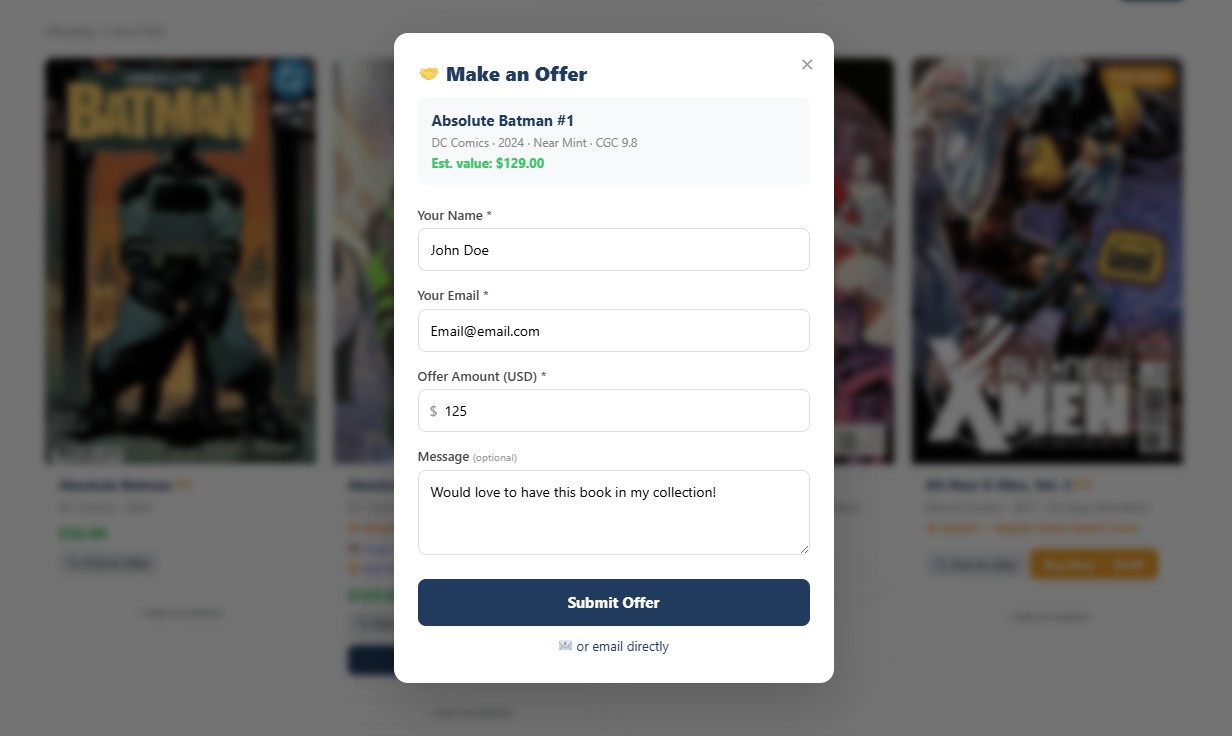The height and width of the screenshot is (736, 1232).
Task: Click the resize handle of the Message box
Action: tap(806, 549)
